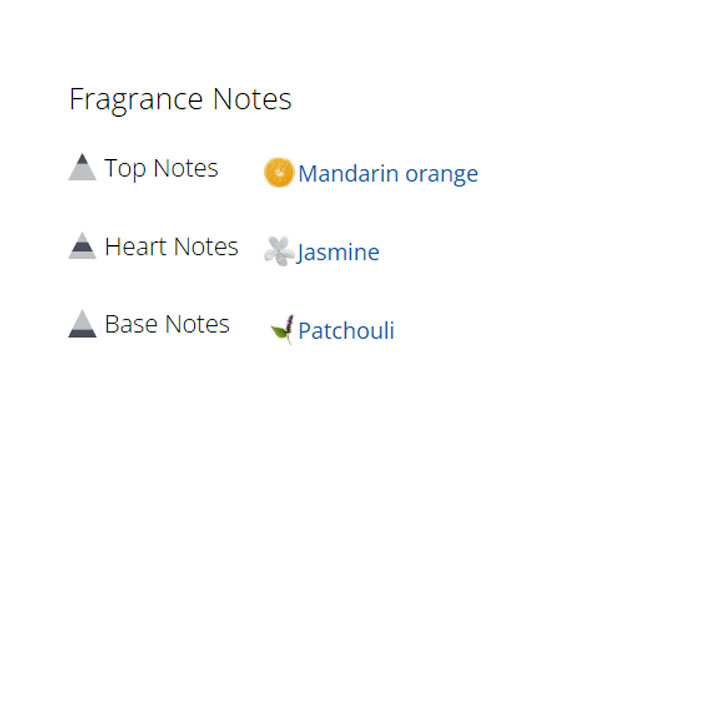Click the patchouli leaf sprig icon
The image size is (720, 720).
click(x=283, y=329)
